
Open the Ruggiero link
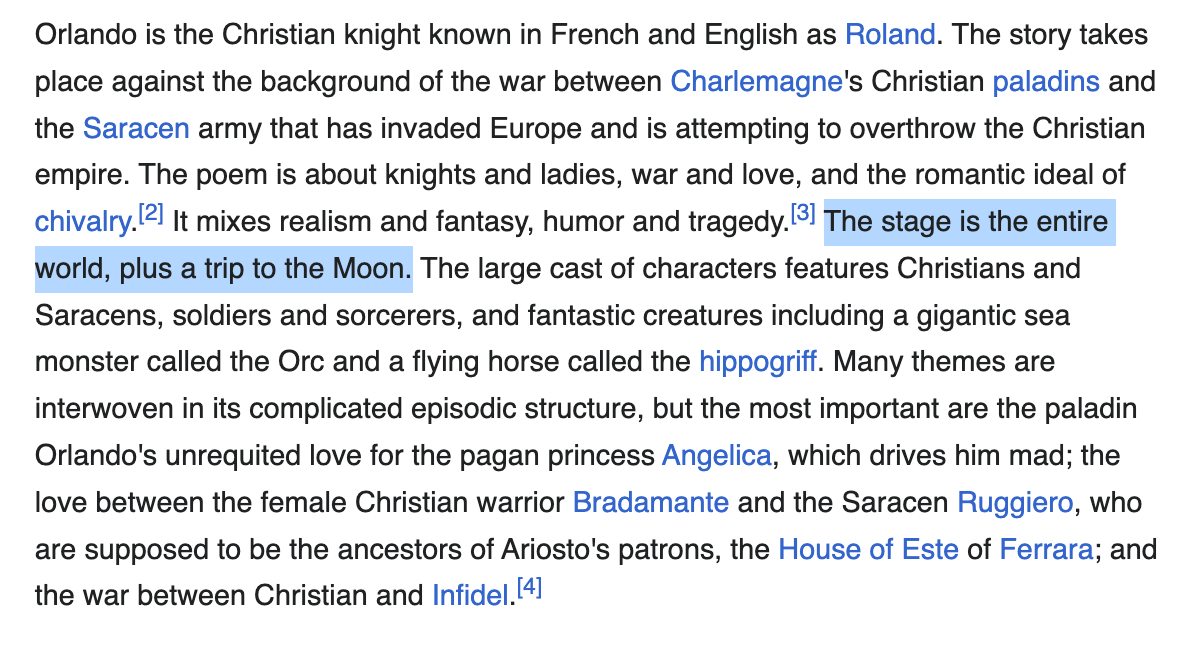coord(1014,502)
